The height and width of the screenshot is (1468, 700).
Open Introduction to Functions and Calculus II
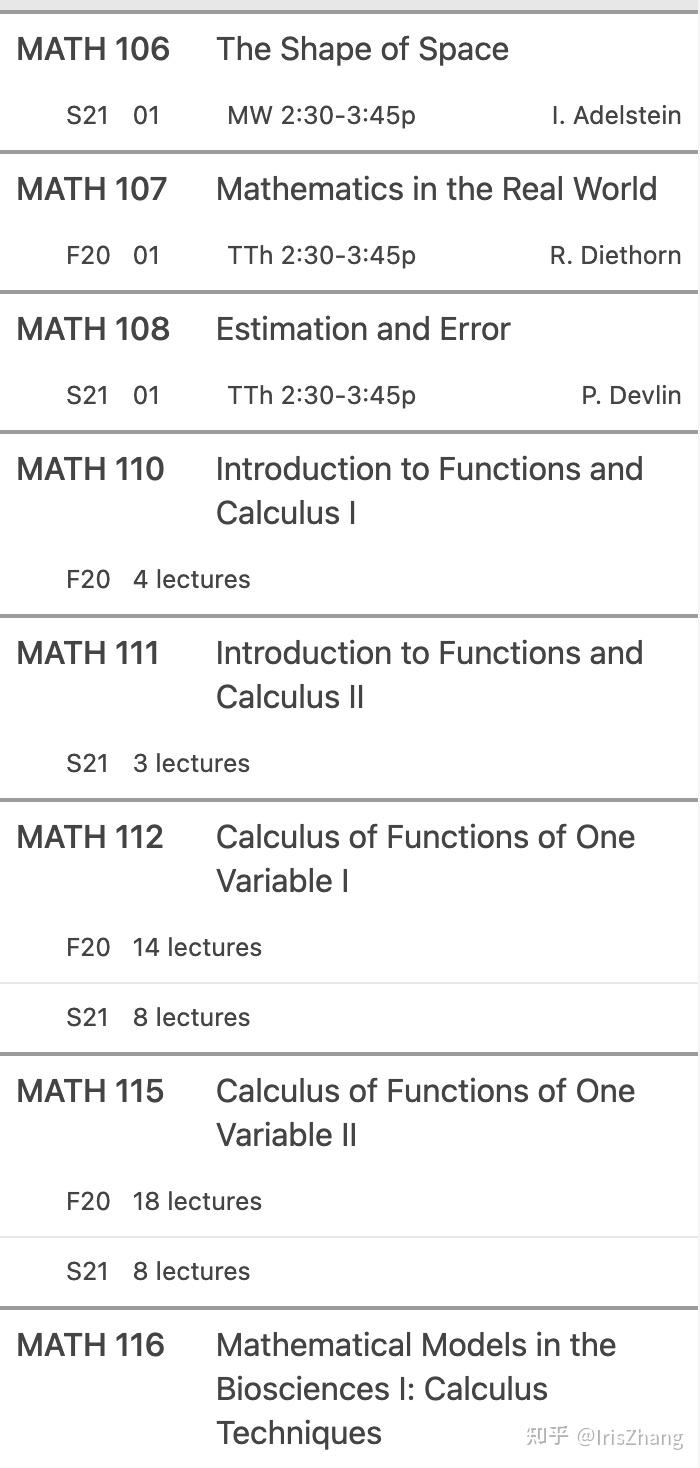[x=429, y=674]
